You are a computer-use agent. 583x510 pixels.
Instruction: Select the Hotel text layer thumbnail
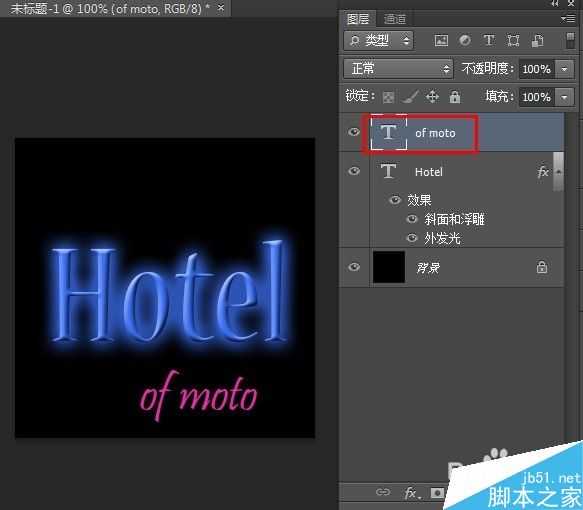tap(389, 171)
